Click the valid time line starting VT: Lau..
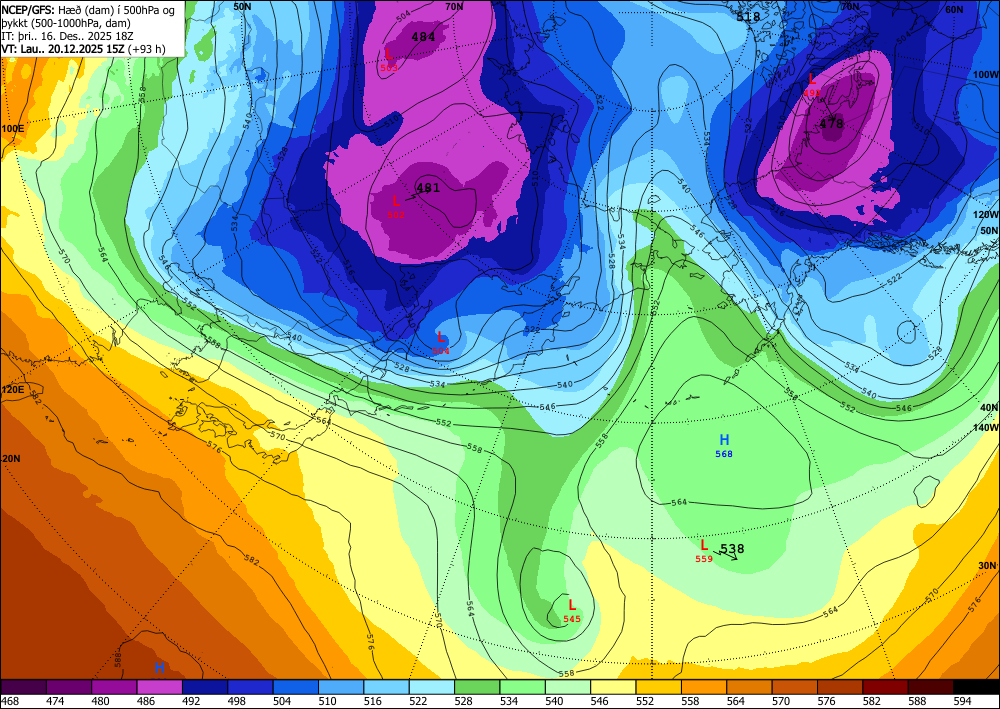This screenshot has width=1000, height=709. (84, 49)
